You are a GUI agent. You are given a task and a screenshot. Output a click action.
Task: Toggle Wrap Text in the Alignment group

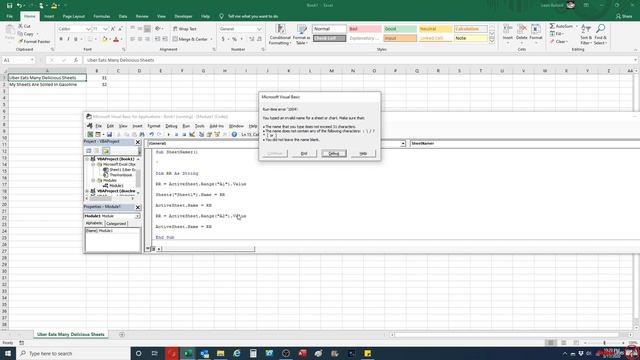(185, 29)
